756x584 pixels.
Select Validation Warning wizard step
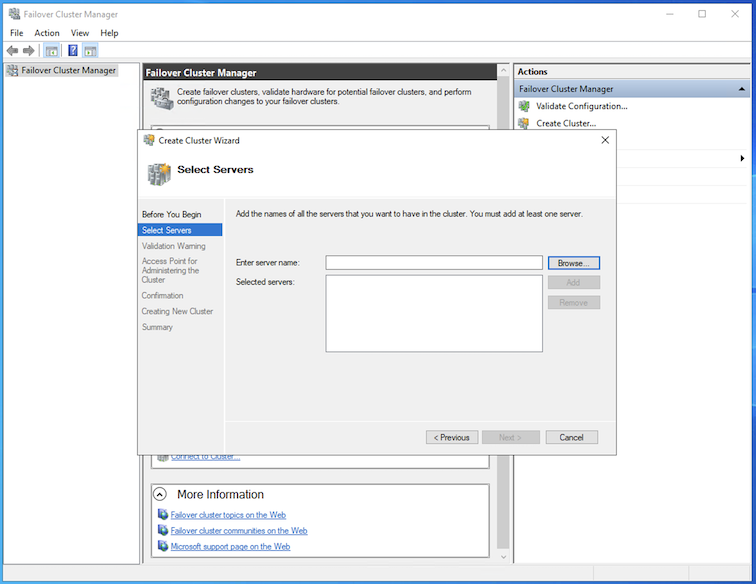coord(174,246)
